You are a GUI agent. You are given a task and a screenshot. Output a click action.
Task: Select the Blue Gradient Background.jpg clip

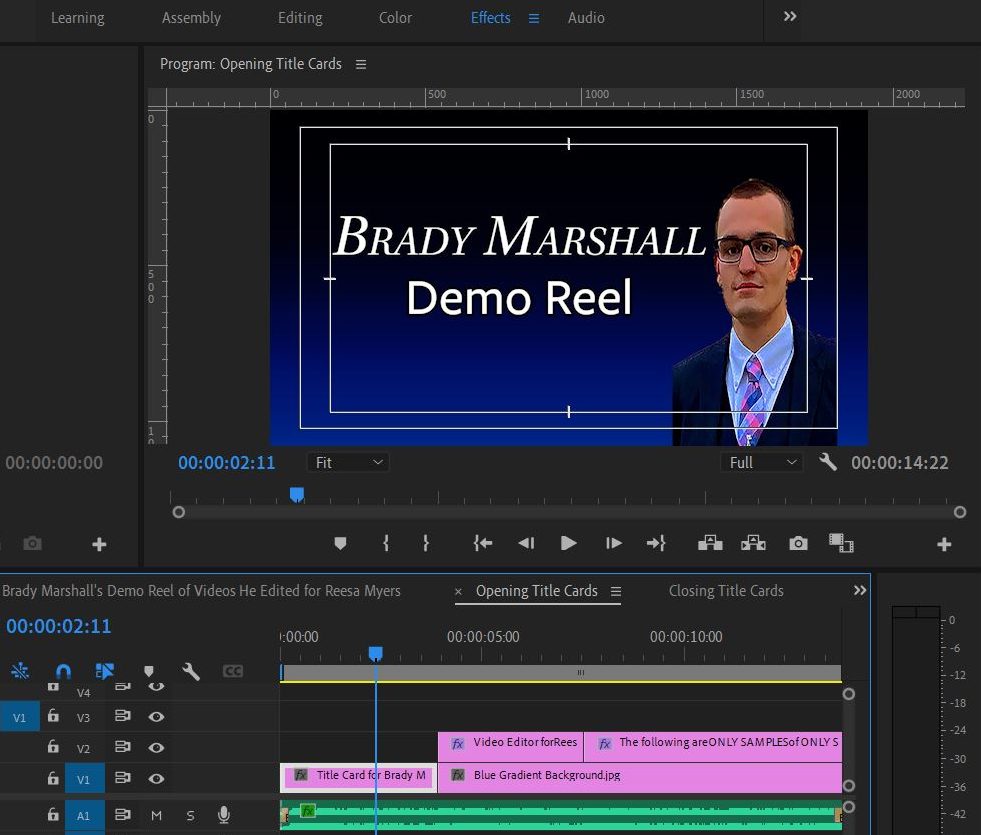click(639, 777)
